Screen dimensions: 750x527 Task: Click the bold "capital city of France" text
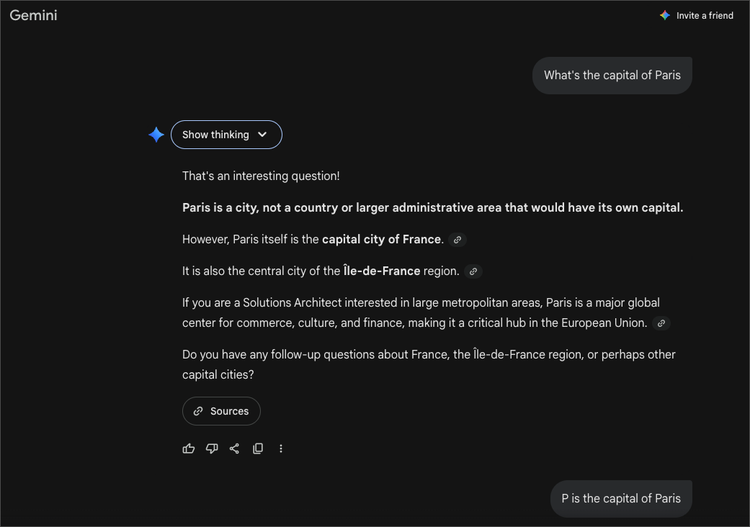[x=381, y=240]
